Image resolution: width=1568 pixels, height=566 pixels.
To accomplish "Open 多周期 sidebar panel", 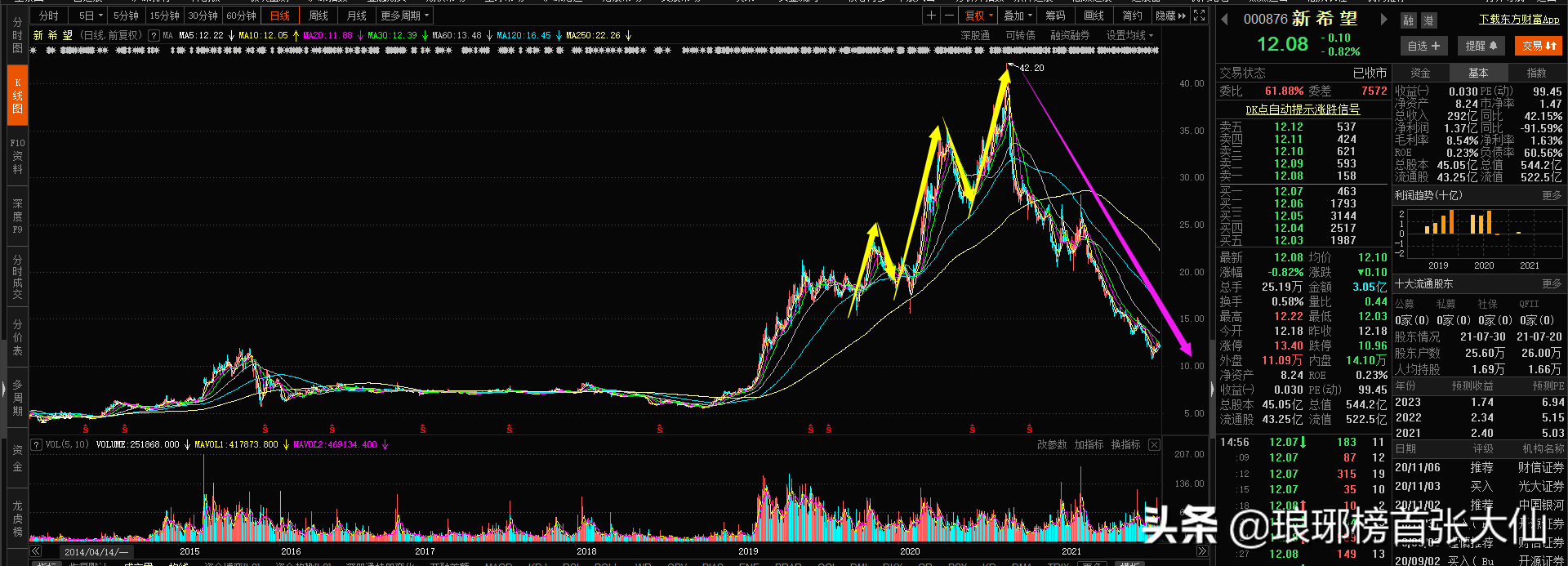I will pyautogui.click(x=17, y=398).
